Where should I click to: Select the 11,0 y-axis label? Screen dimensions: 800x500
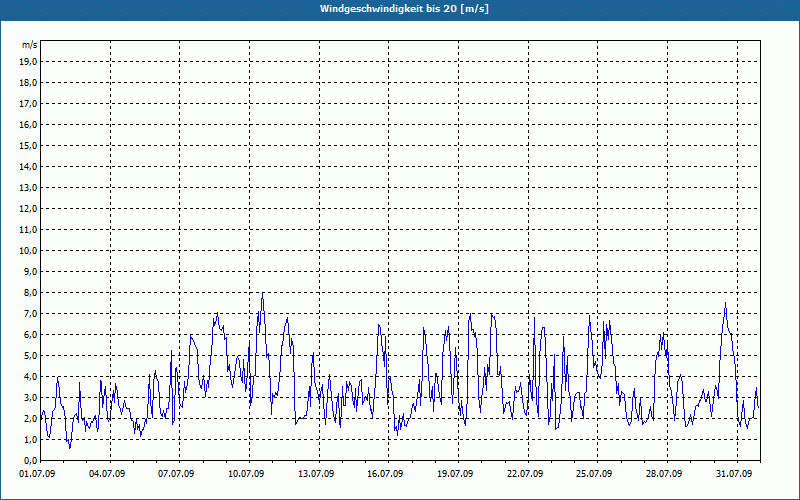point(28,230)
